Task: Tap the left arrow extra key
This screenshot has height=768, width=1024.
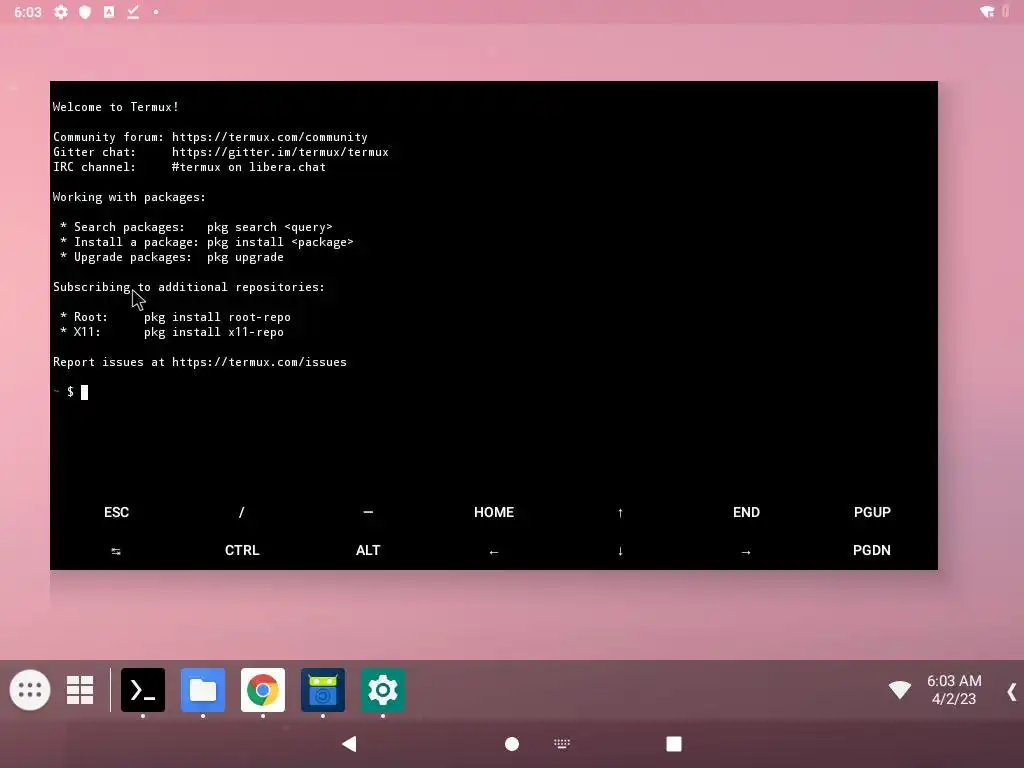Action: (494, 551)
